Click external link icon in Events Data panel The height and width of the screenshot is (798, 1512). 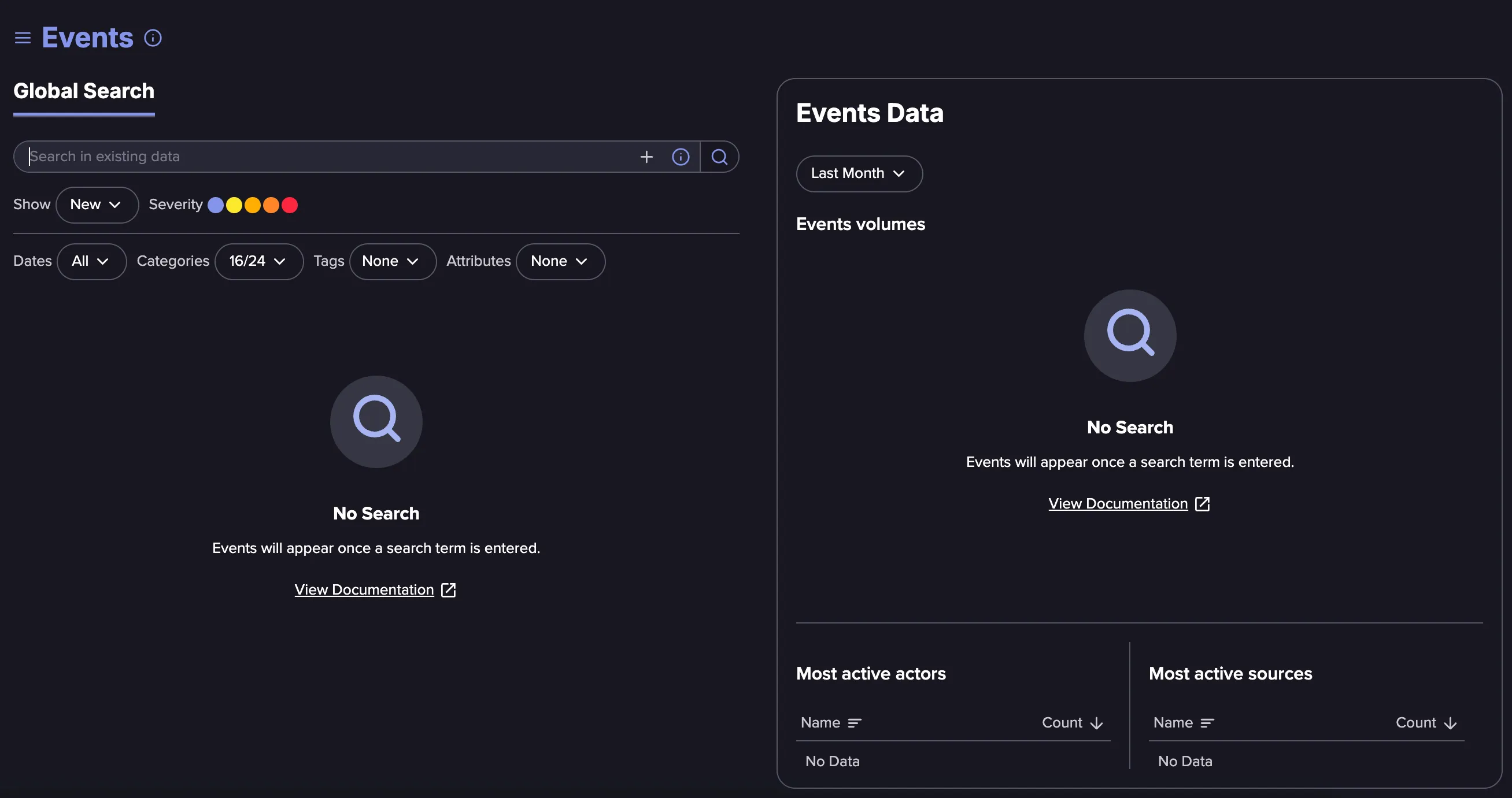[1202, 503]
